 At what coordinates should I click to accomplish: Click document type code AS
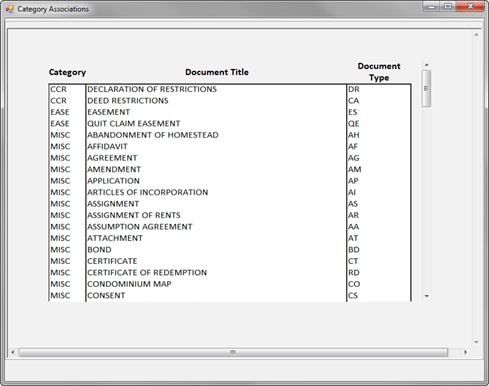pyautogui.click(x=353, y=204)
